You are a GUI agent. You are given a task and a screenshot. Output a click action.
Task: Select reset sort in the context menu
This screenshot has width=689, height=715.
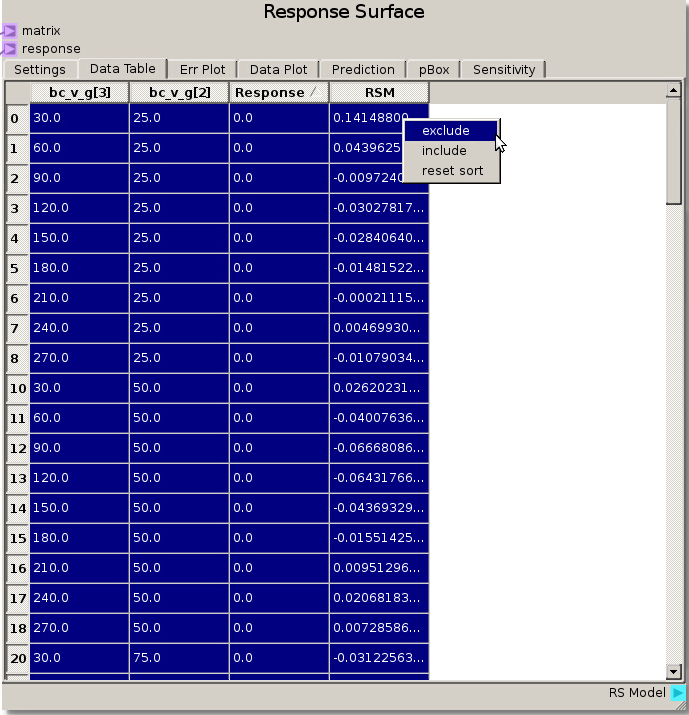coord(452,171)
